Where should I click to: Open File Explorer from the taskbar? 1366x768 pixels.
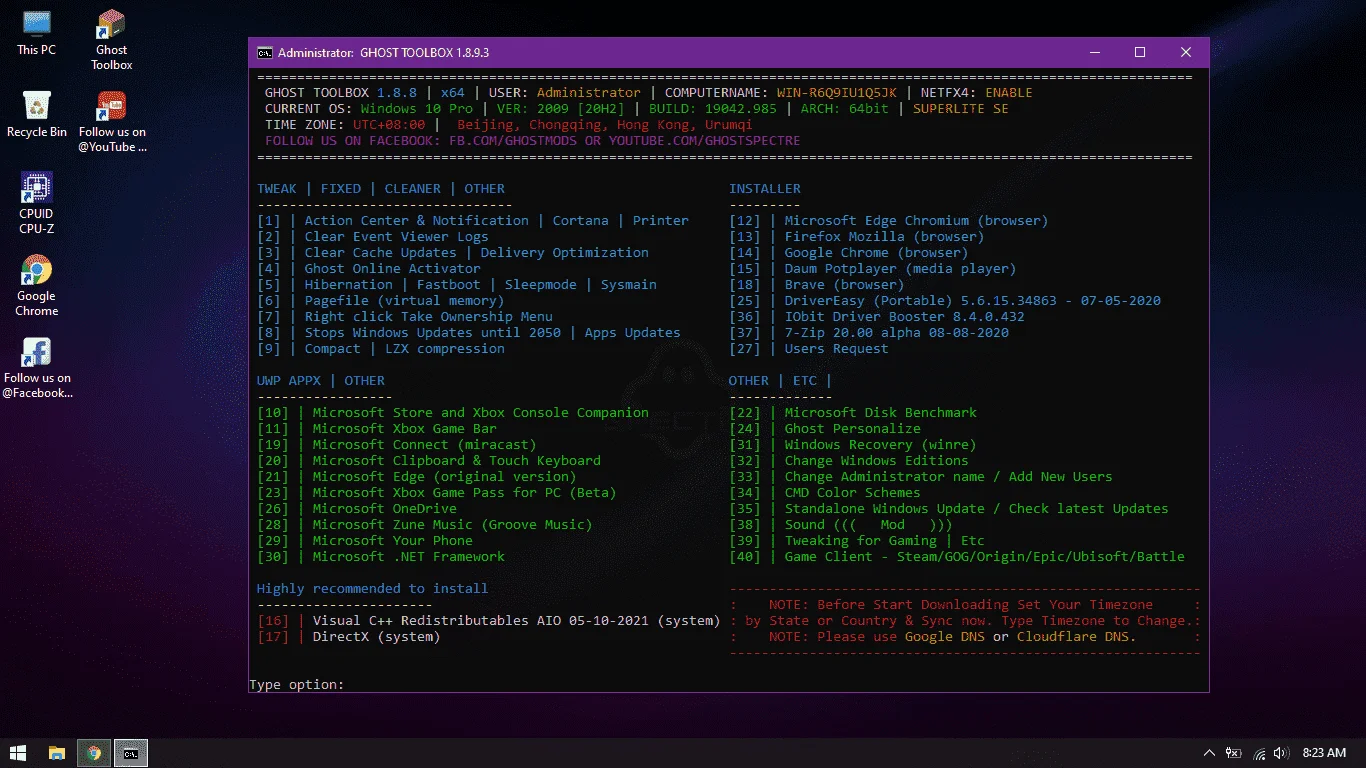[57, 753]
